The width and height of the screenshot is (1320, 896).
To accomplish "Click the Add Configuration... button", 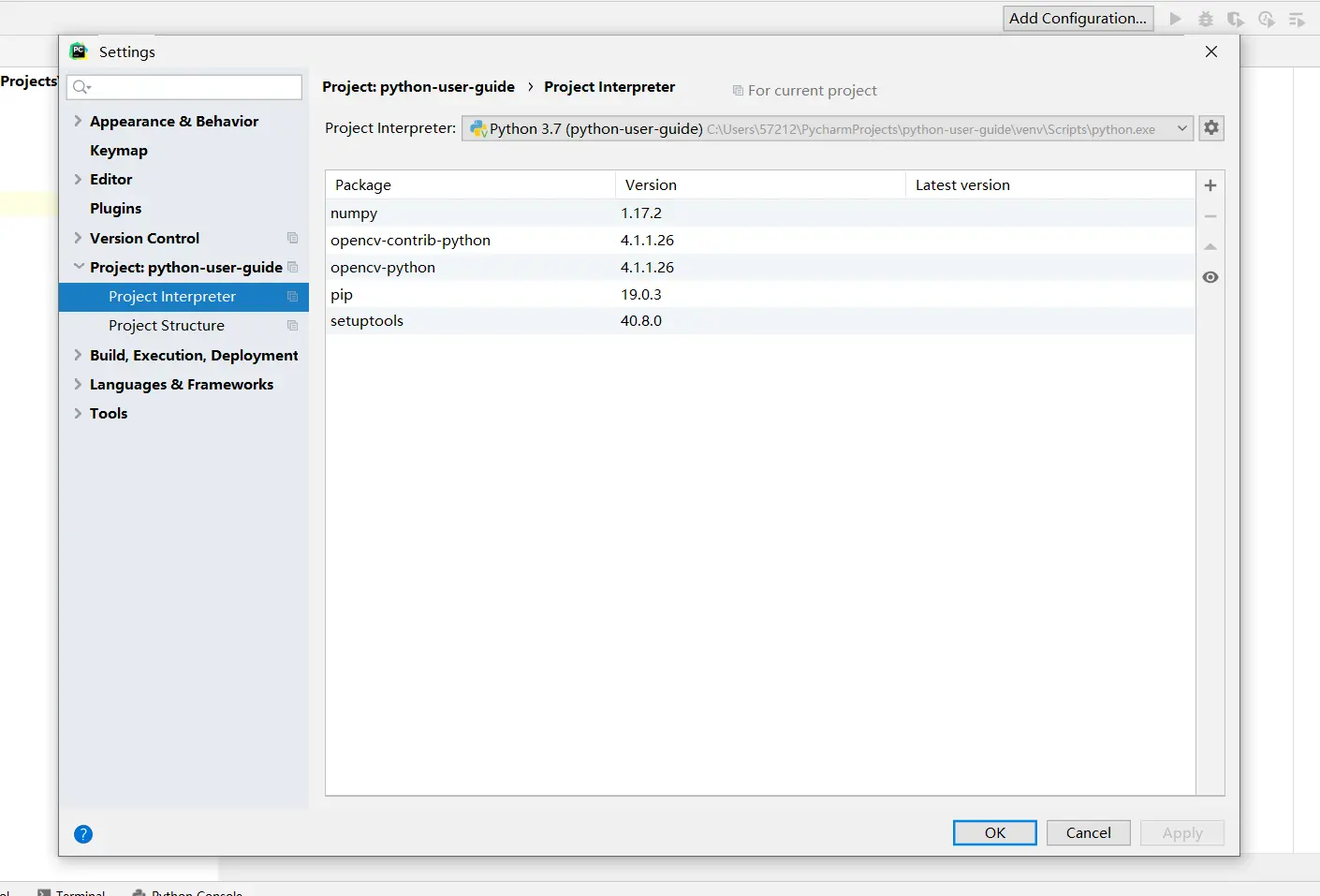I will pyautogui.click(x=1078, y=19).
